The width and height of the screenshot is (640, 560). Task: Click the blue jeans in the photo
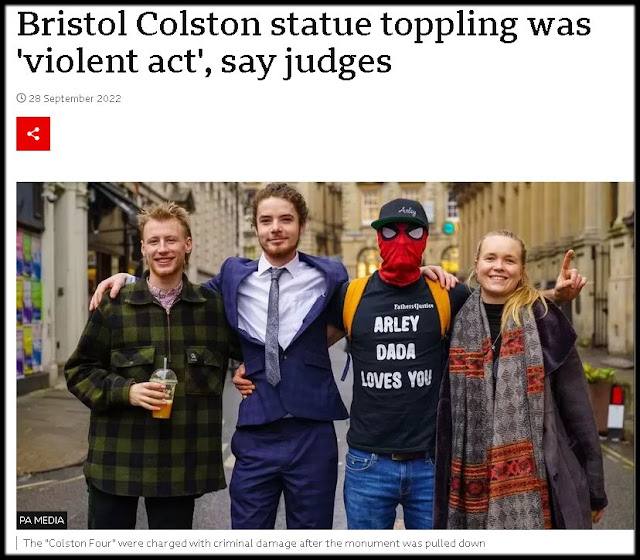[x=389, y=490]
